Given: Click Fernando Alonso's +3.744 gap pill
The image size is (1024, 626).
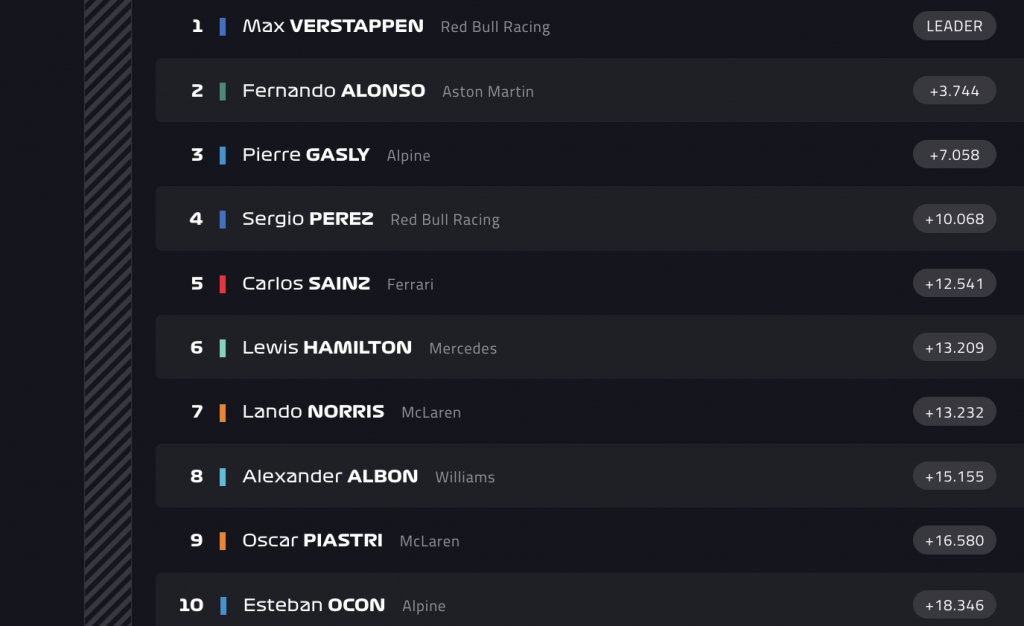Looking at the screenshot, I should (x=954, y=91).
